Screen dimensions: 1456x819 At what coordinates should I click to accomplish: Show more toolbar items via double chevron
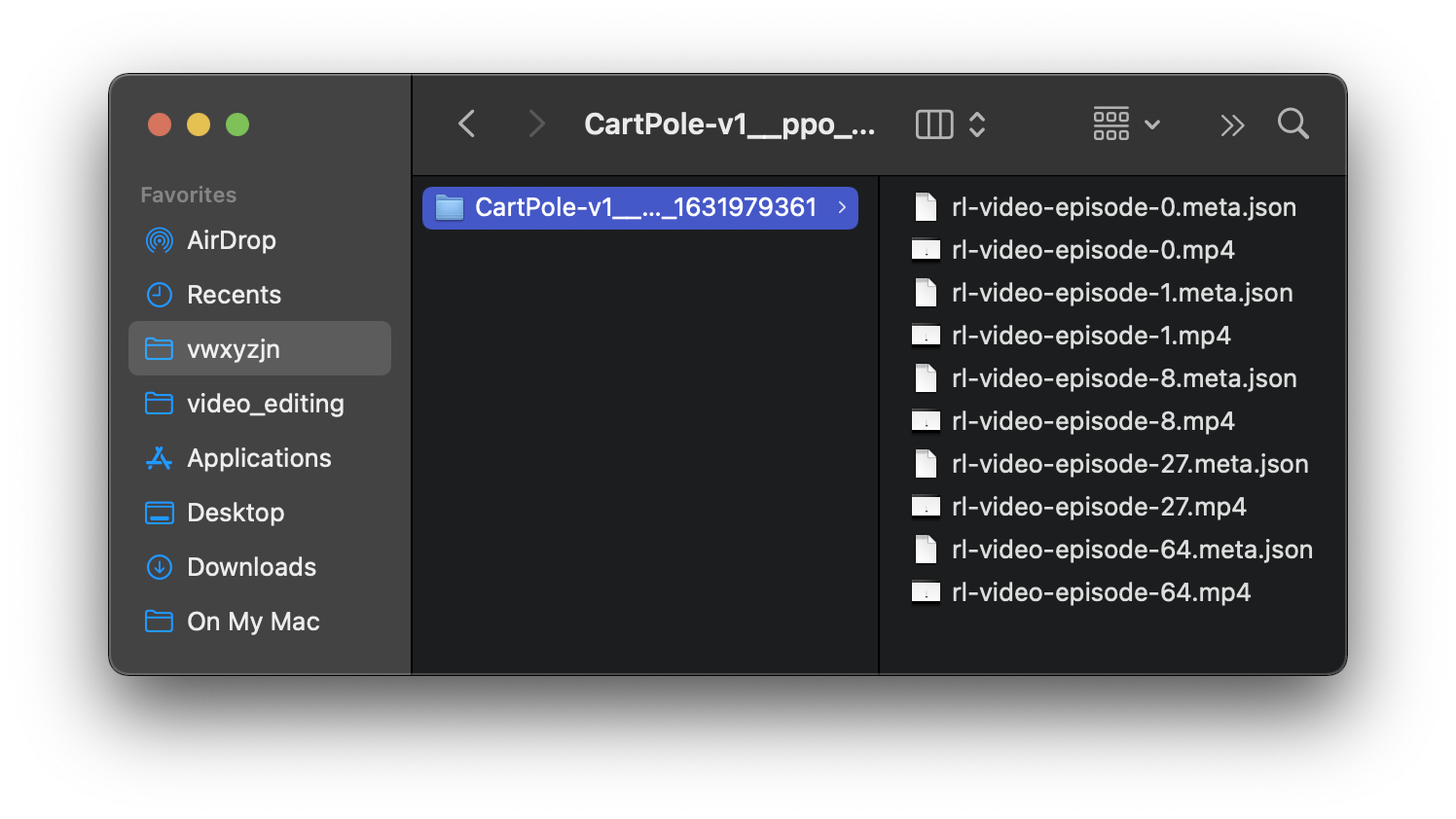(1232, 125)
